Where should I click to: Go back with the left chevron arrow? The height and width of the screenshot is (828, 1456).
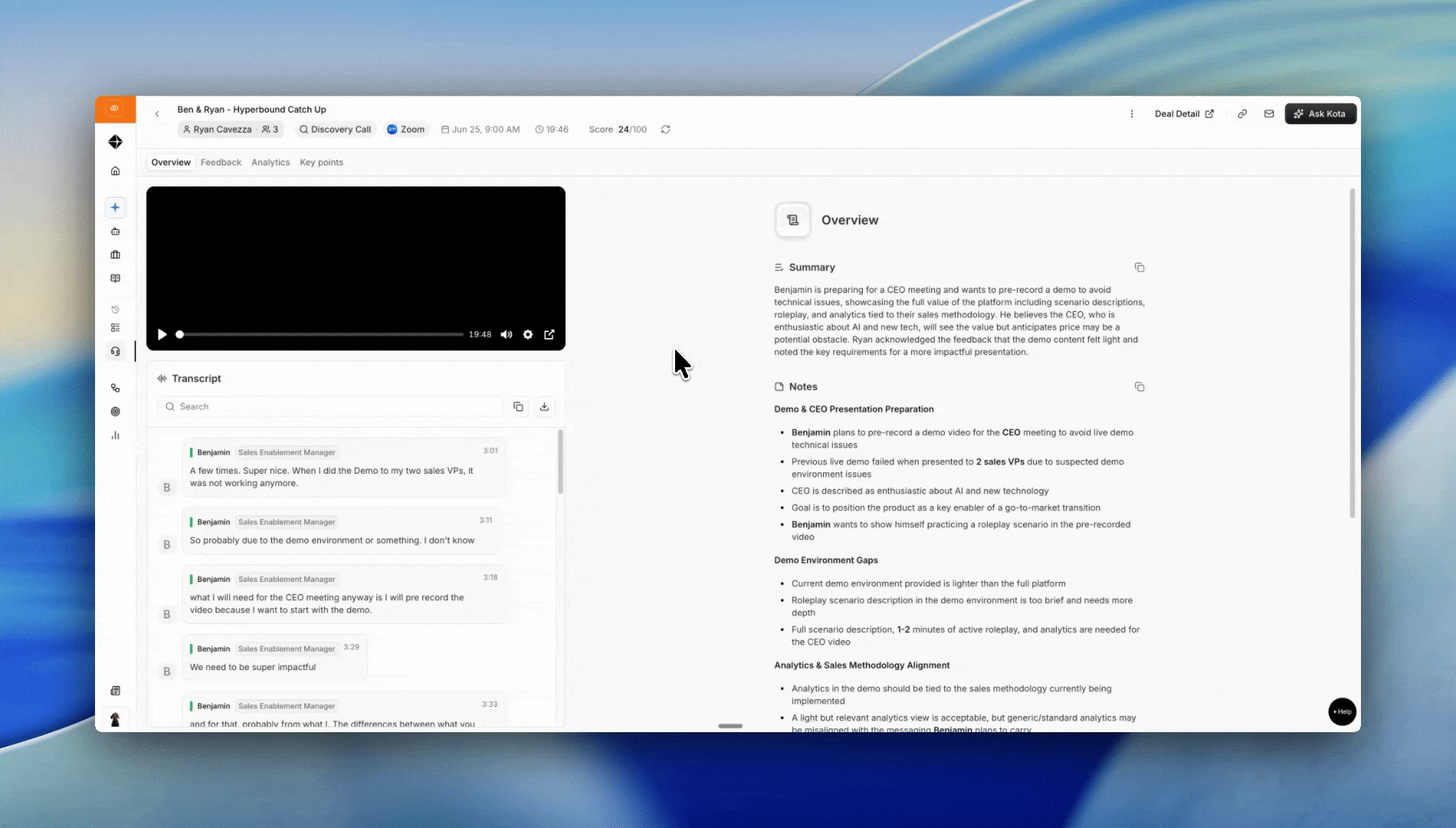pyautogui.click(x=157, y=114)
